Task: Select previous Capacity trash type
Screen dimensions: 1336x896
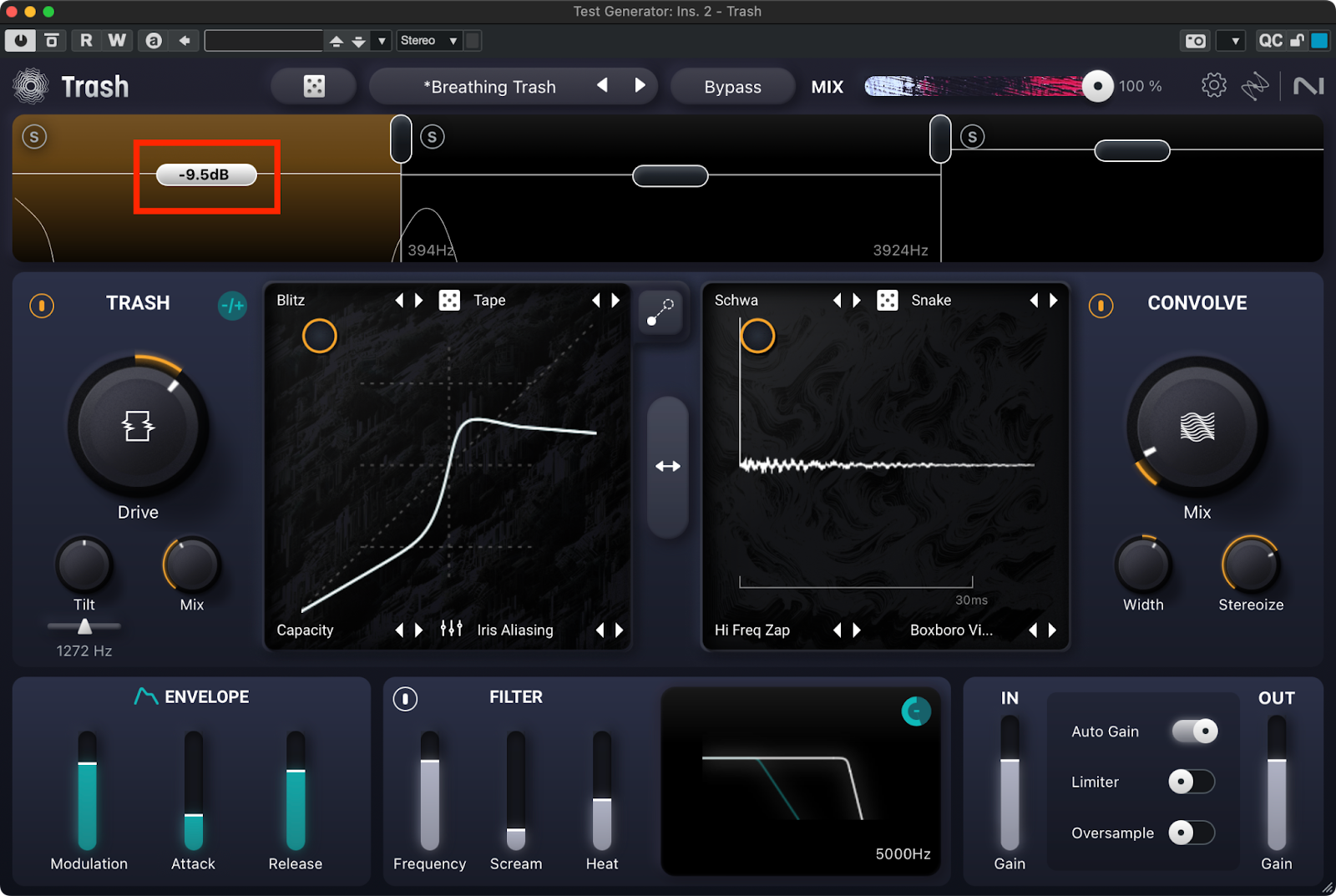Action: pos(399,630)
